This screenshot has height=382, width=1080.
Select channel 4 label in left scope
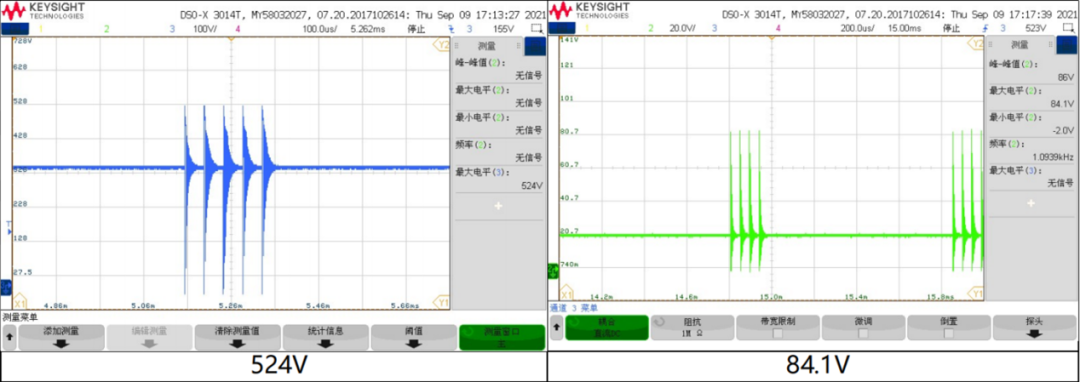238,29
